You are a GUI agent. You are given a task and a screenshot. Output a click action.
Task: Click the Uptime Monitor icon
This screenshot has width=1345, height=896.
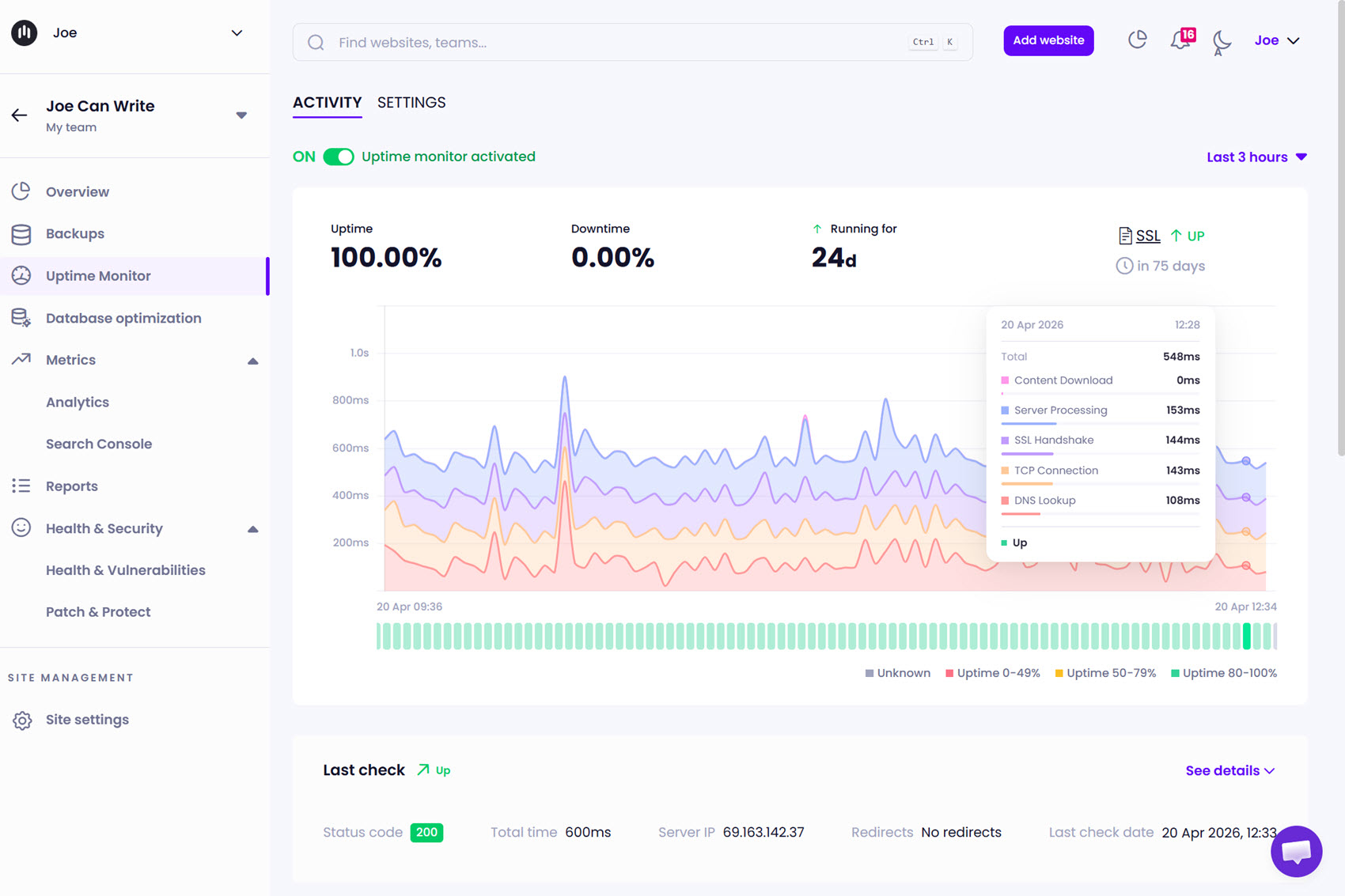(21, 275)
